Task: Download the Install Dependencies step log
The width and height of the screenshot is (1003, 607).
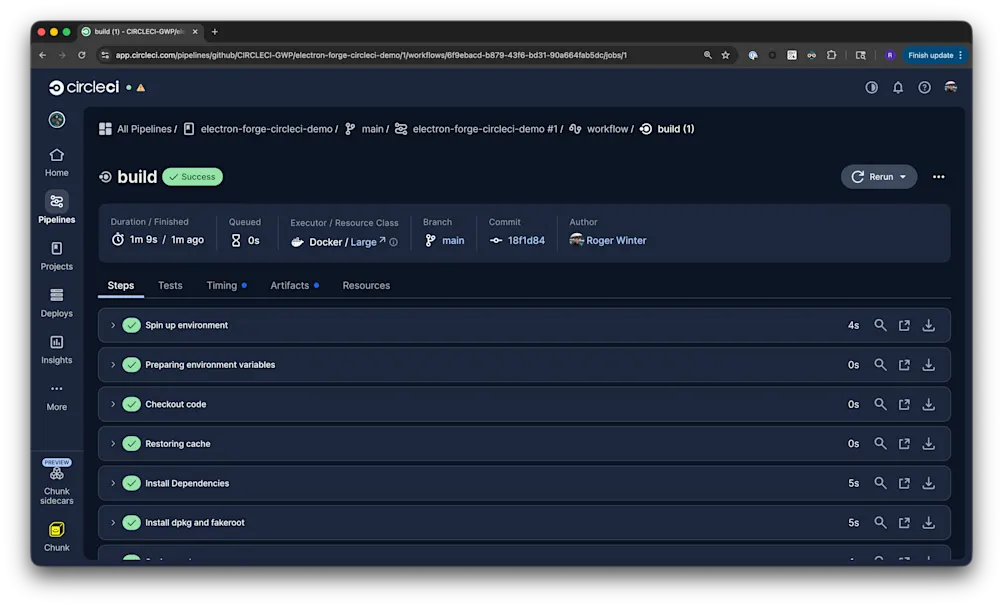Action: [928, 484]
